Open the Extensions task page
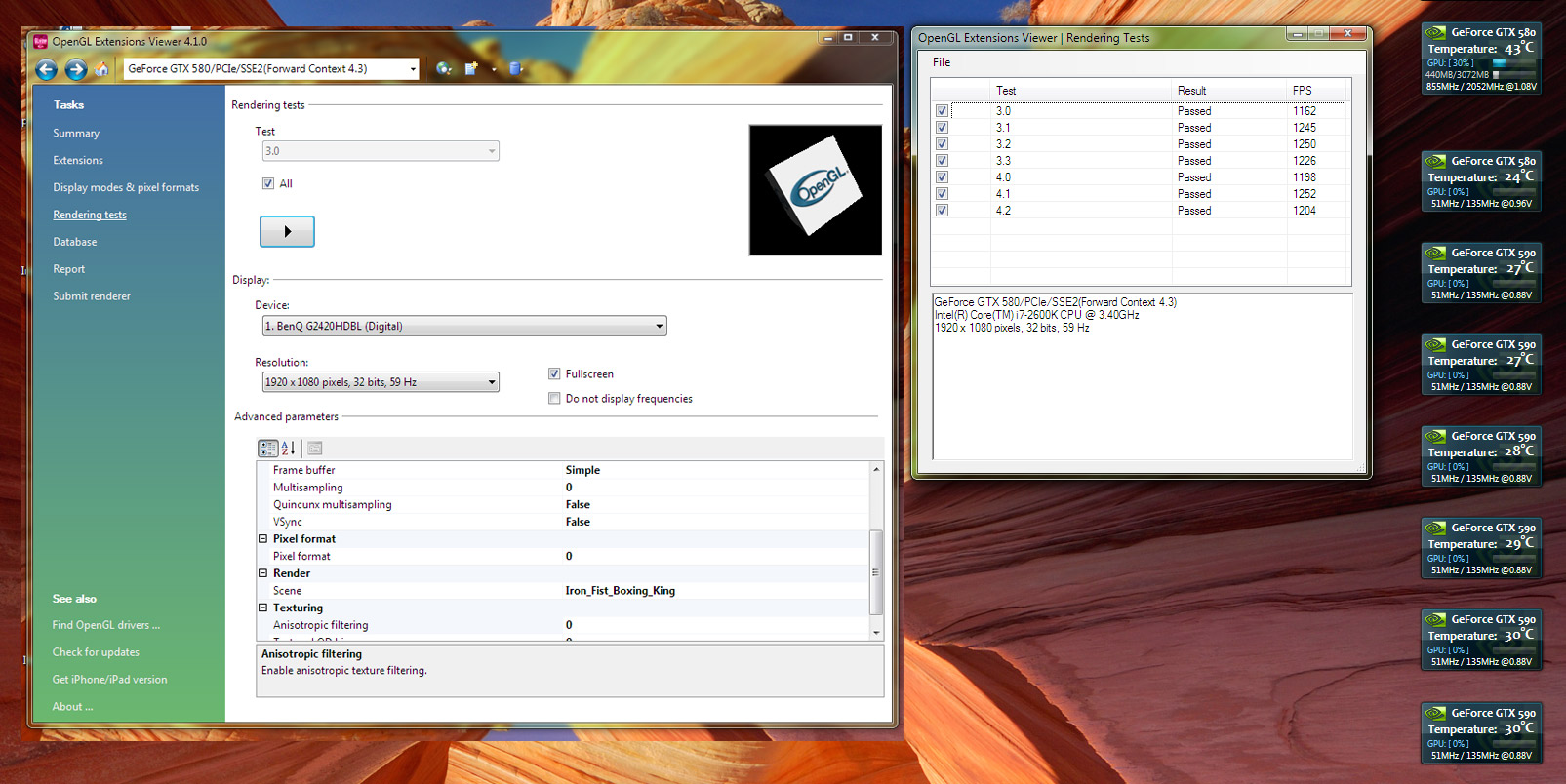The width and height of the screenshot is (1566, 784). point(78,161)
